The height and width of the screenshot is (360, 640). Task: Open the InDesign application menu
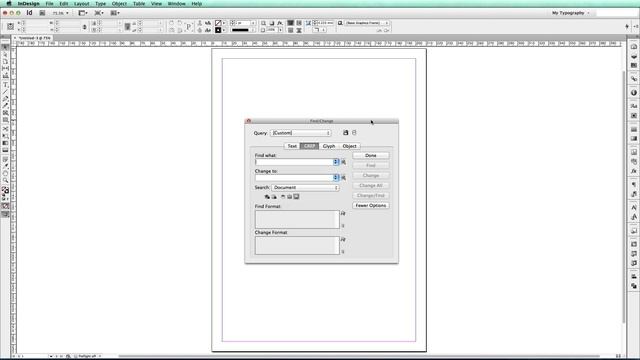coord(29,4)
